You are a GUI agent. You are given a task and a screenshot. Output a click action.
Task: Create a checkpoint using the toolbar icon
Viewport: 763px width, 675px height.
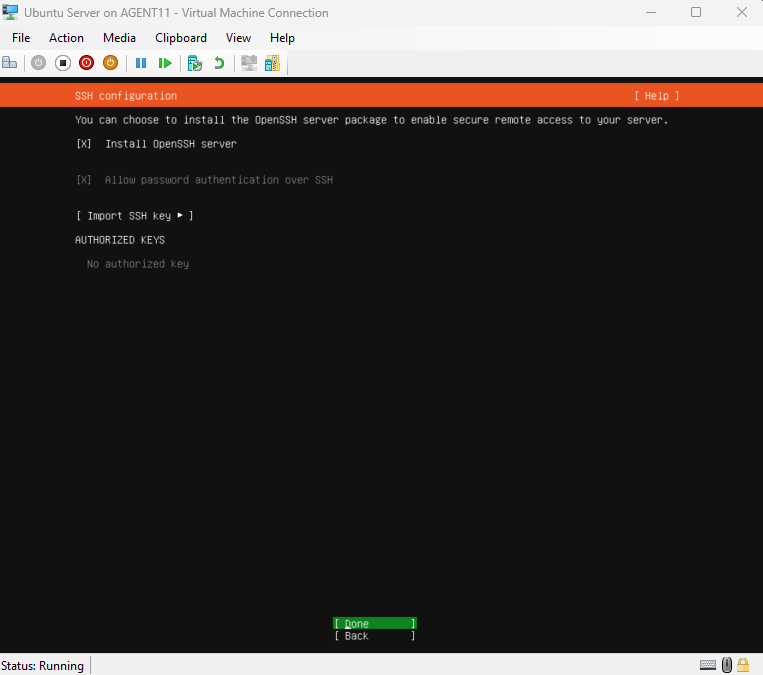[195, 63]
